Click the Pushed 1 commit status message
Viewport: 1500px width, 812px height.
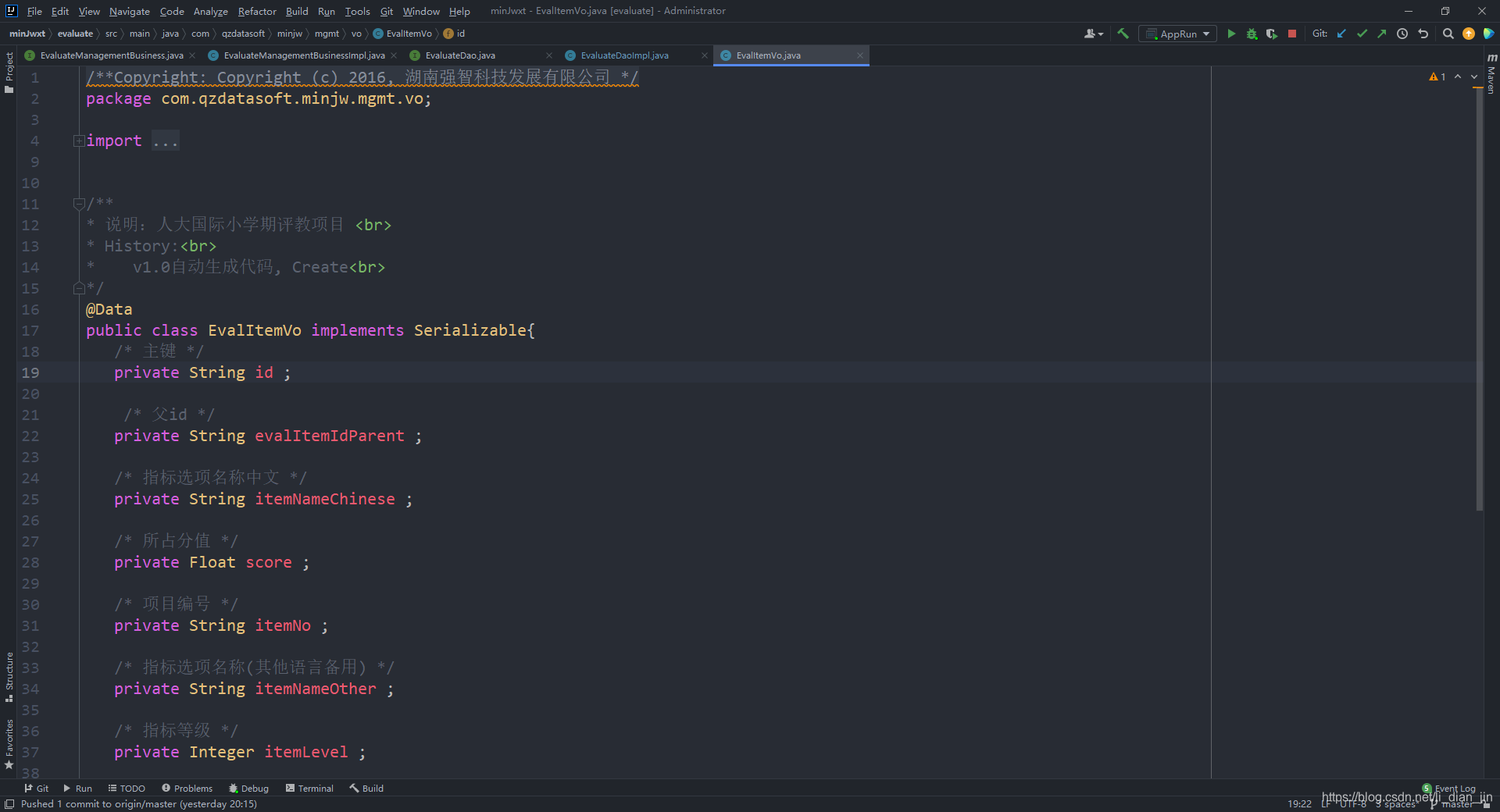click(139, 804)
